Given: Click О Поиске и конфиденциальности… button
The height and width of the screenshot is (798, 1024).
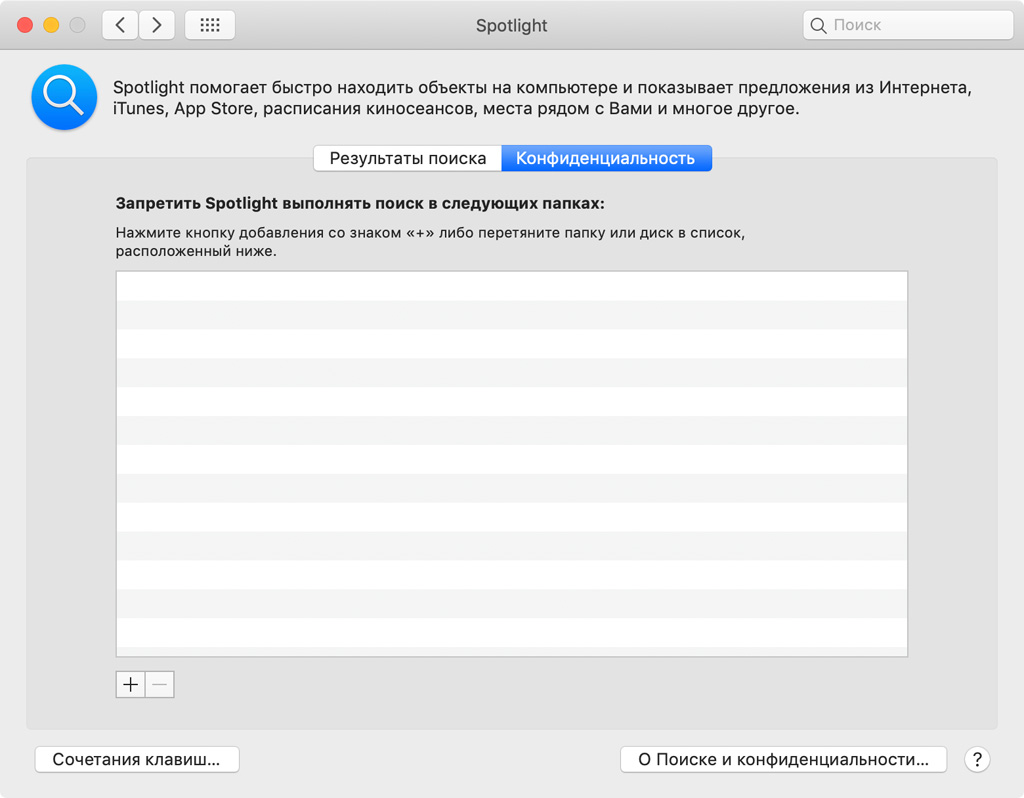Looking at the screenshot, I should click(783, 759).
